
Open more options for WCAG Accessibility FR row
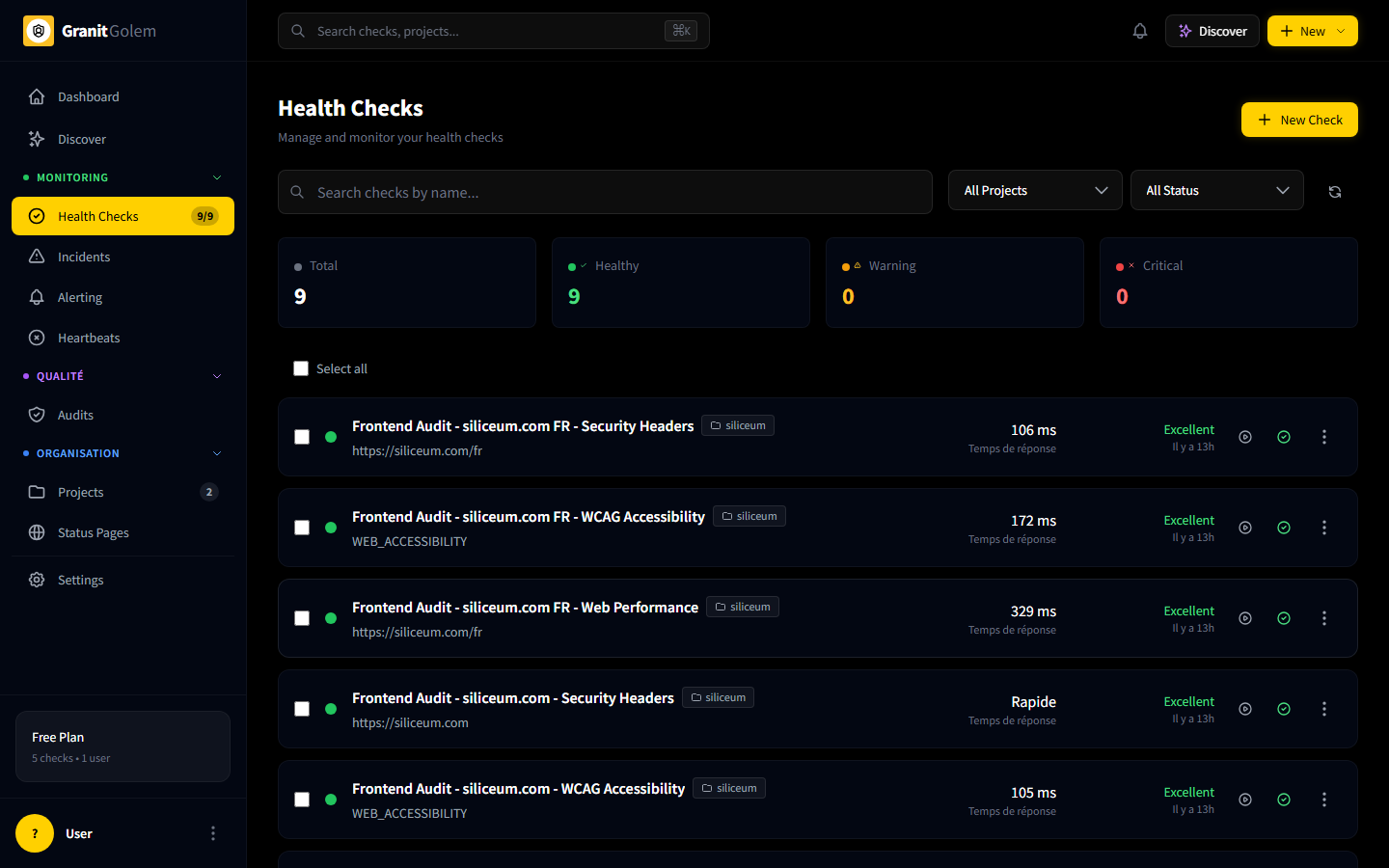(1324, 528)
